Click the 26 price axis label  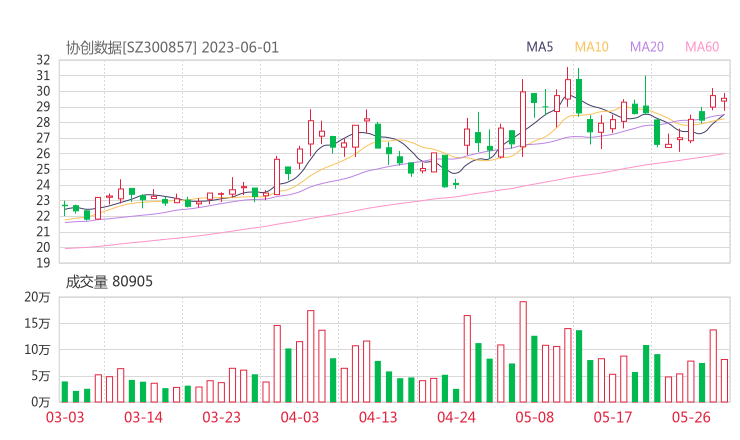(x=43, y=153)
